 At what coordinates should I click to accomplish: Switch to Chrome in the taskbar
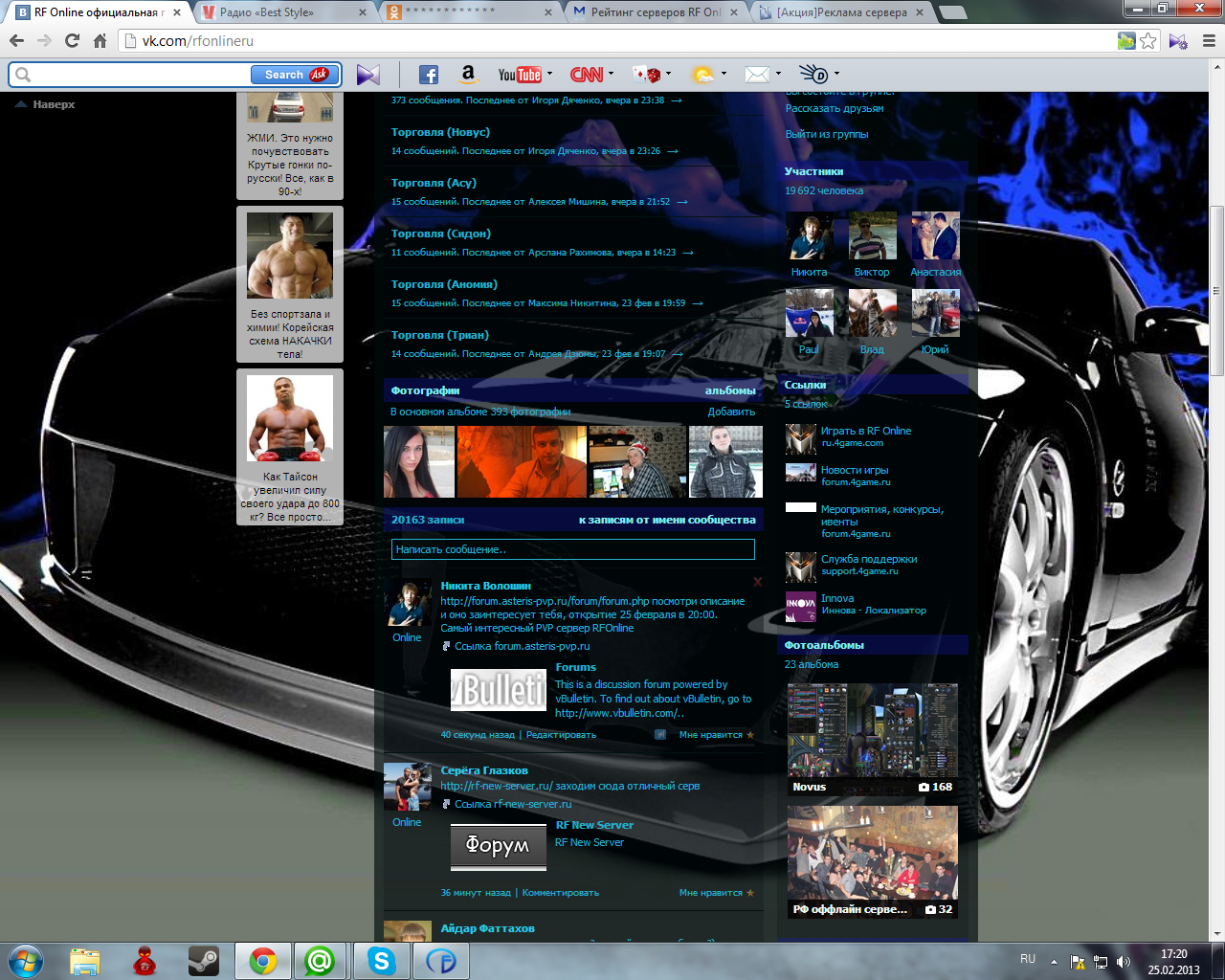pyautogui.click(x=263, y=961)
